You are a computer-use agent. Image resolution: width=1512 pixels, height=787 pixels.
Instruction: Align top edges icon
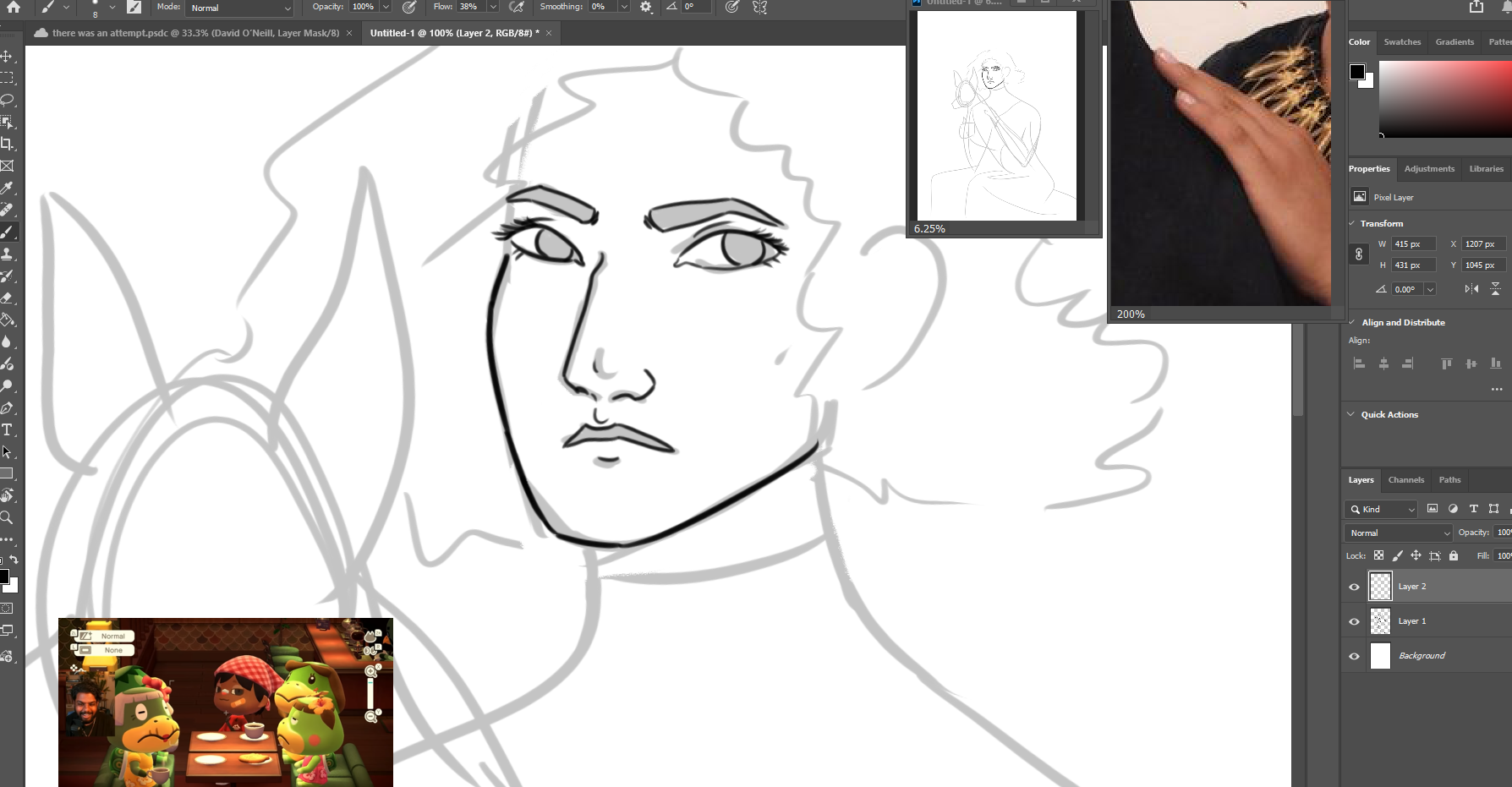[1447, 363]
